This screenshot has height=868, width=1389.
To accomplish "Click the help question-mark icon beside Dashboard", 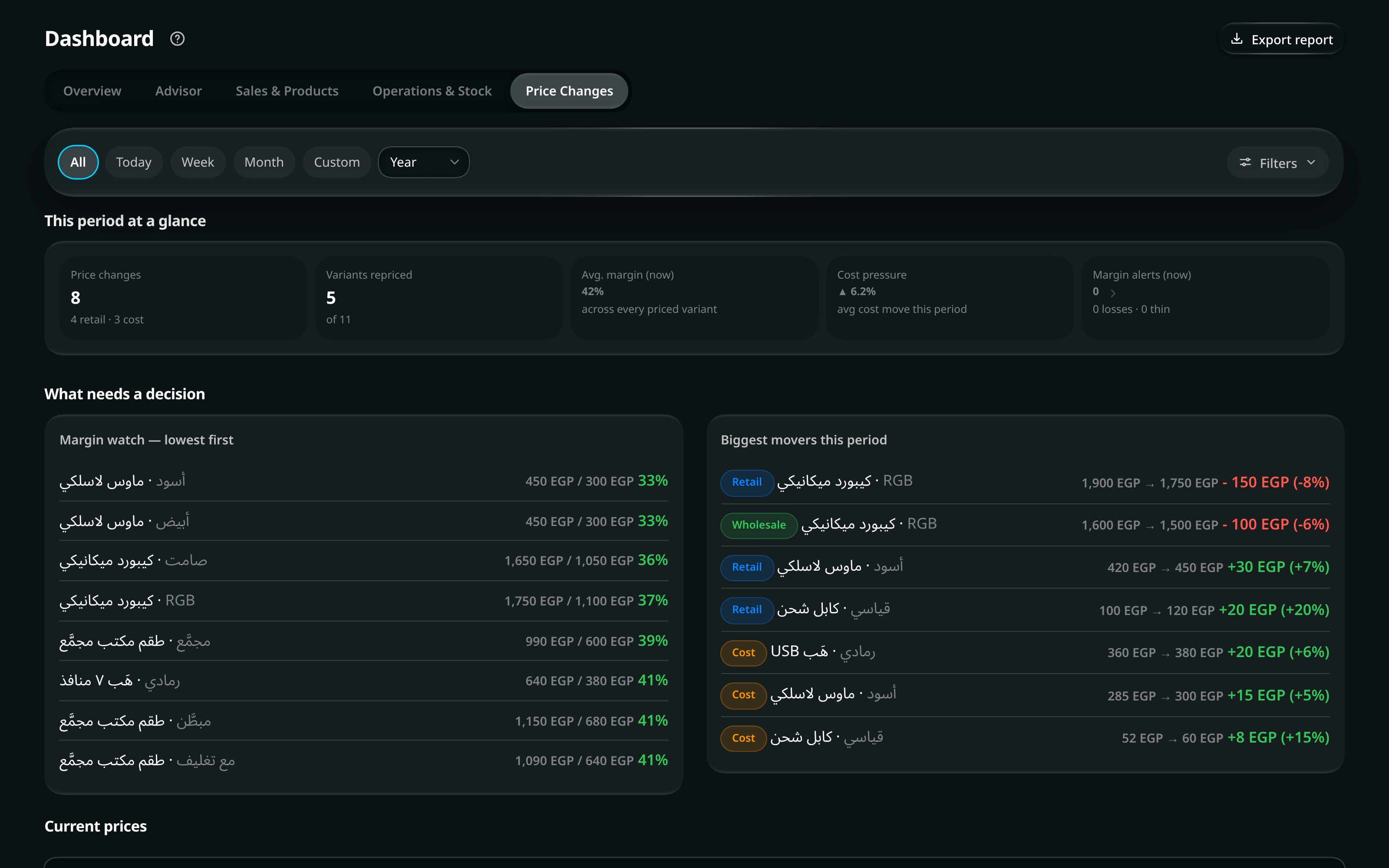I will 178,39.
